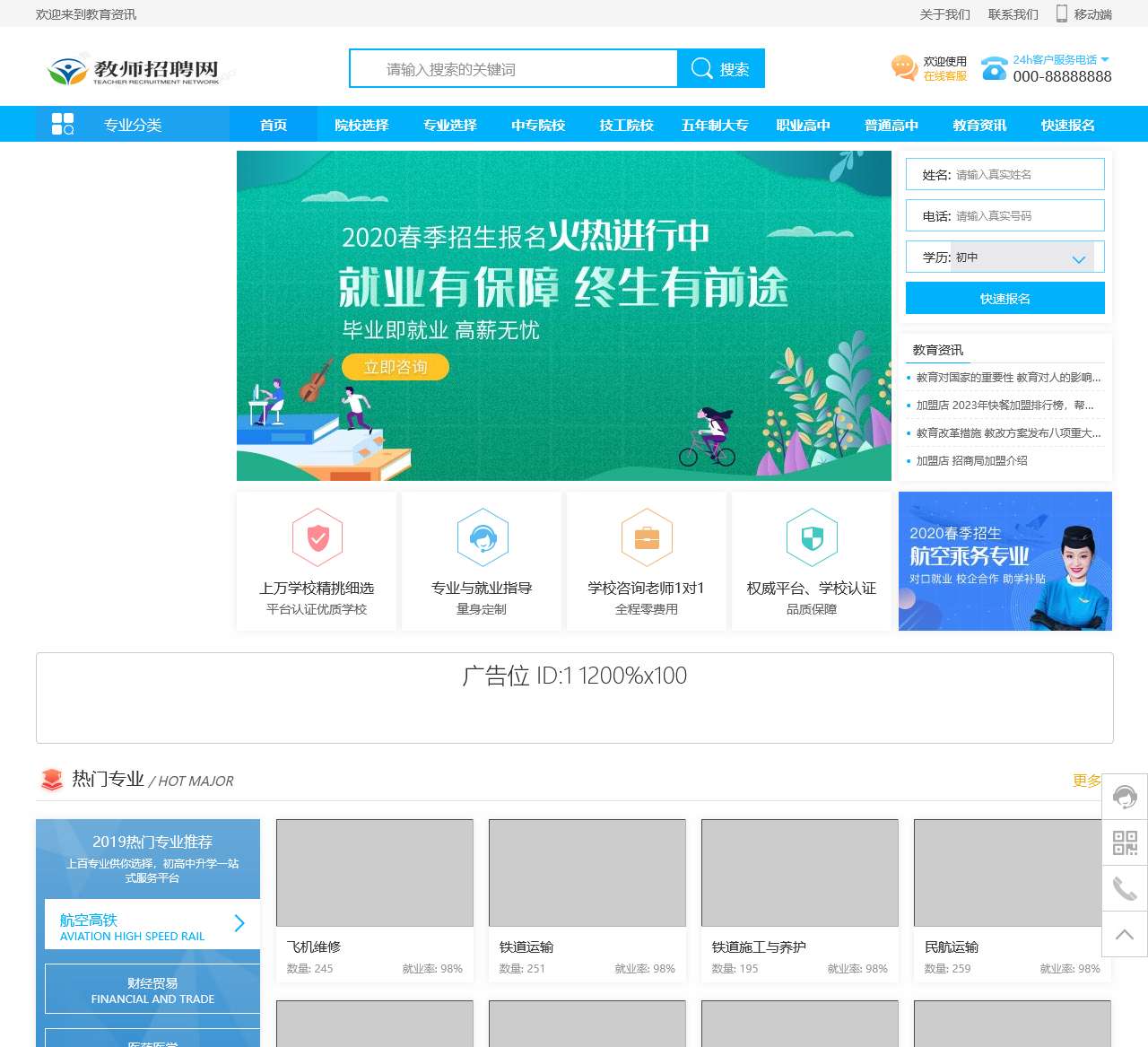This screenshot has width=1148, height=1047.
Task: Click the 专业分类 grid icon
Action: (63, 124)
